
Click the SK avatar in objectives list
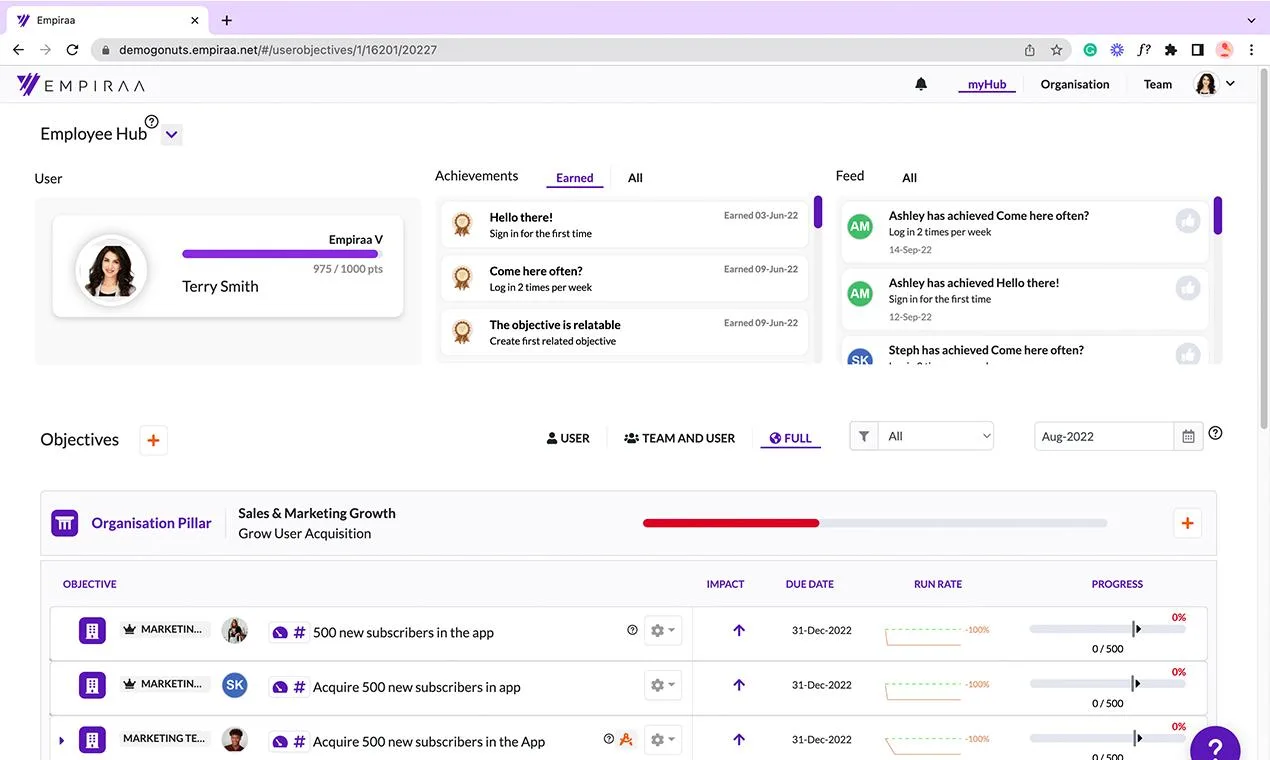click(235, 685)
